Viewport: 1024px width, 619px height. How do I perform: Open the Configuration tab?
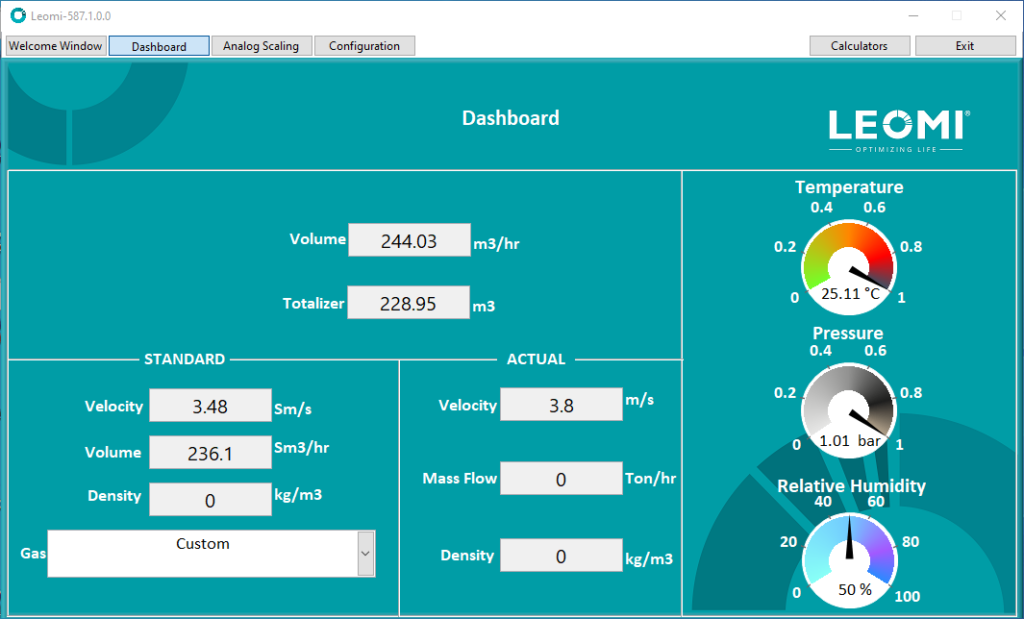click(364, 45)
